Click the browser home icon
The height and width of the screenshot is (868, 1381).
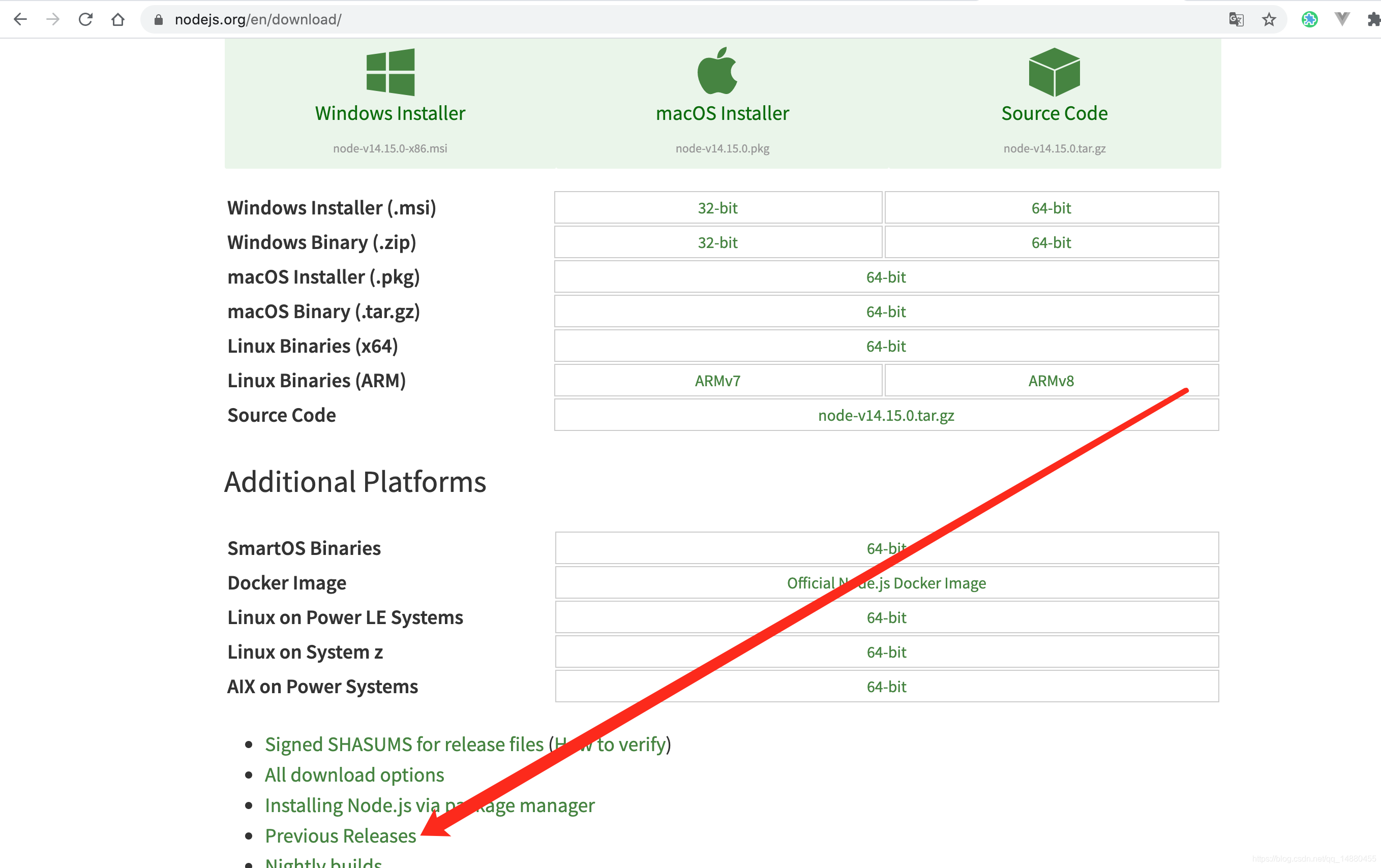point(118,18)
